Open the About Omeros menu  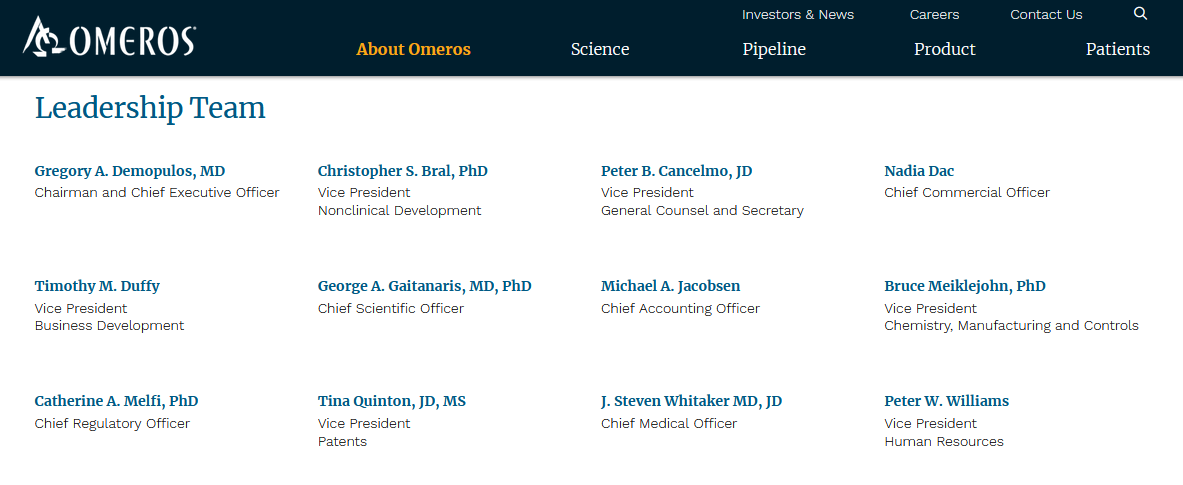click(413, 50)
